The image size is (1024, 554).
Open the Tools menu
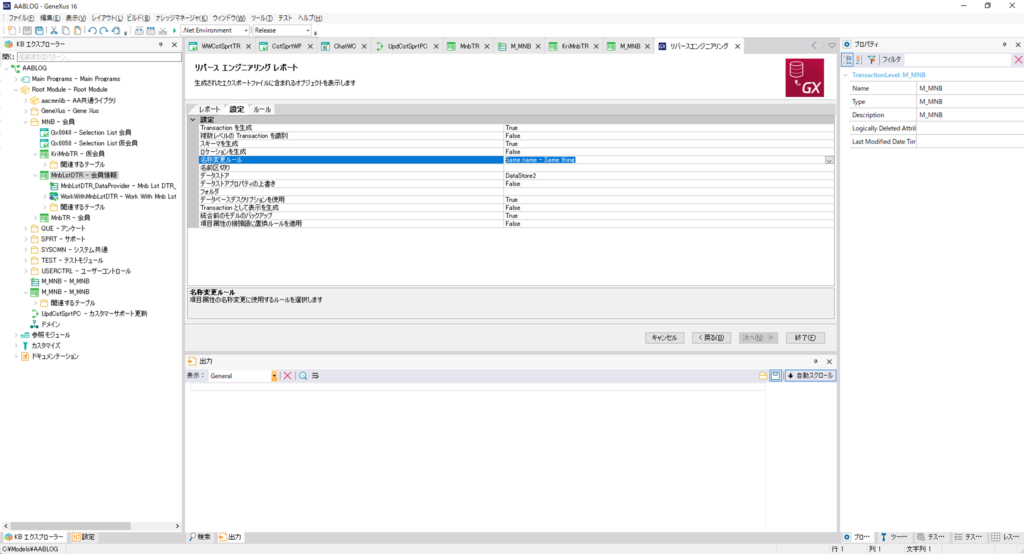262,18
